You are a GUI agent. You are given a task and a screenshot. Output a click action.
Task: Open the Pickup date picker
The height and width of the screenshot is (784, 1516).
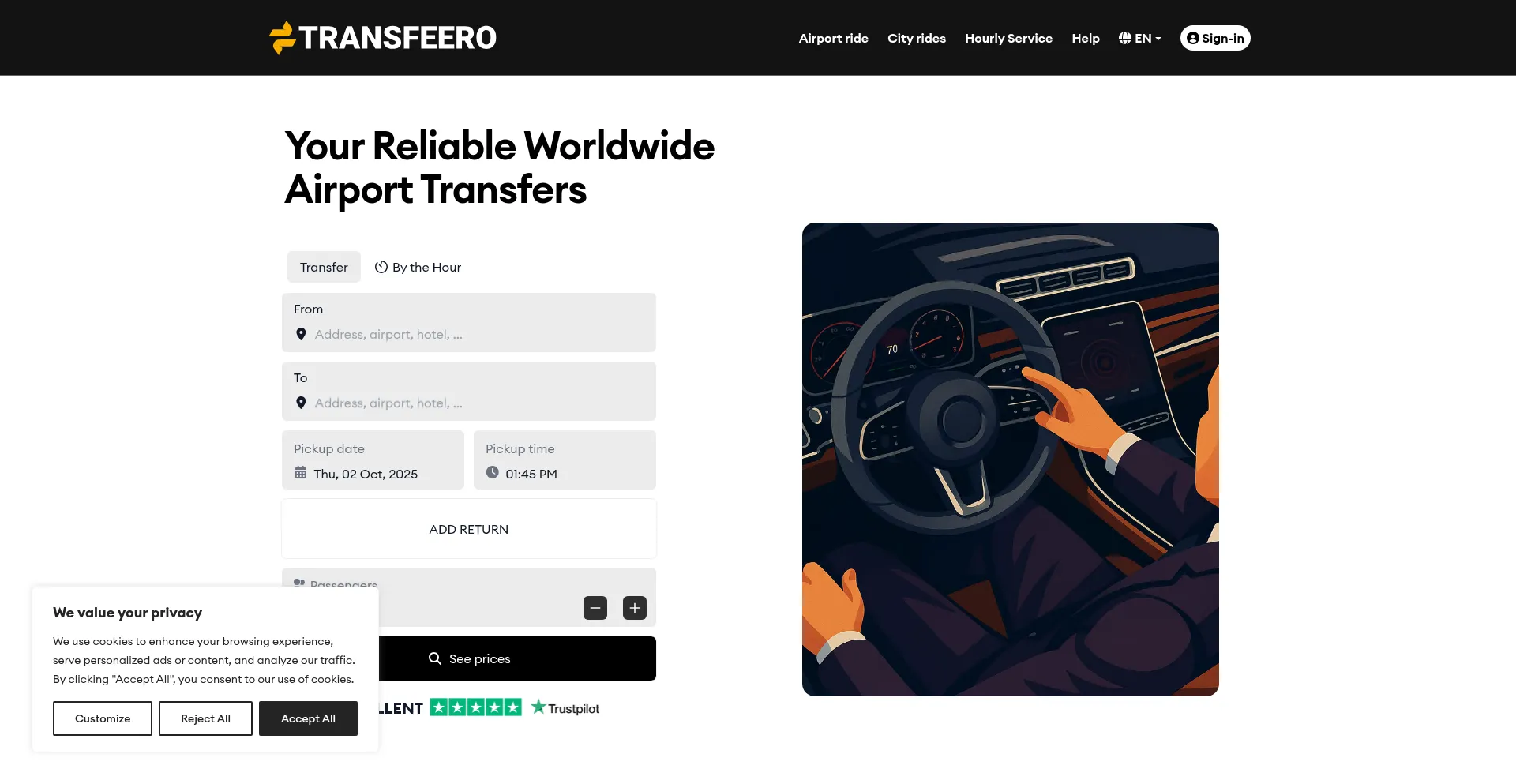373,460
